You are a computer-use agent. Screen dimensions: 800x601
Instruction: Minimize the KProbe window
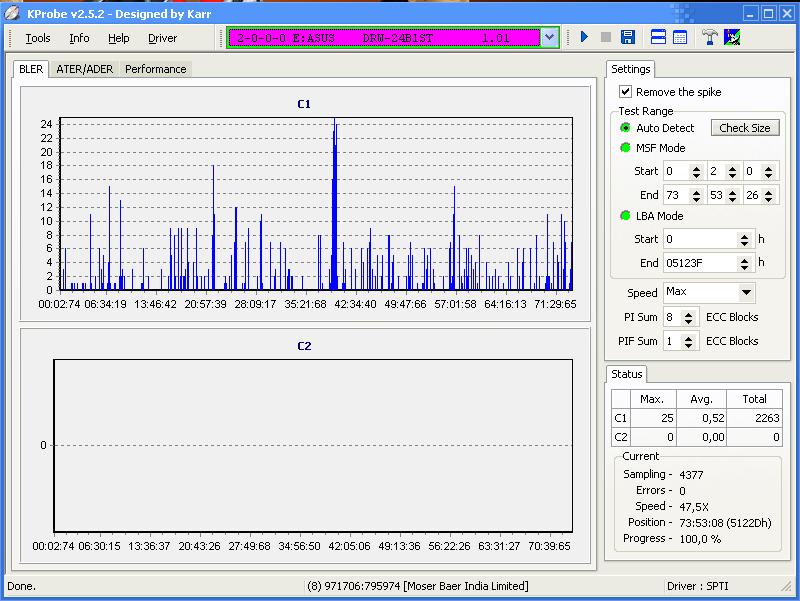(750, 14)
